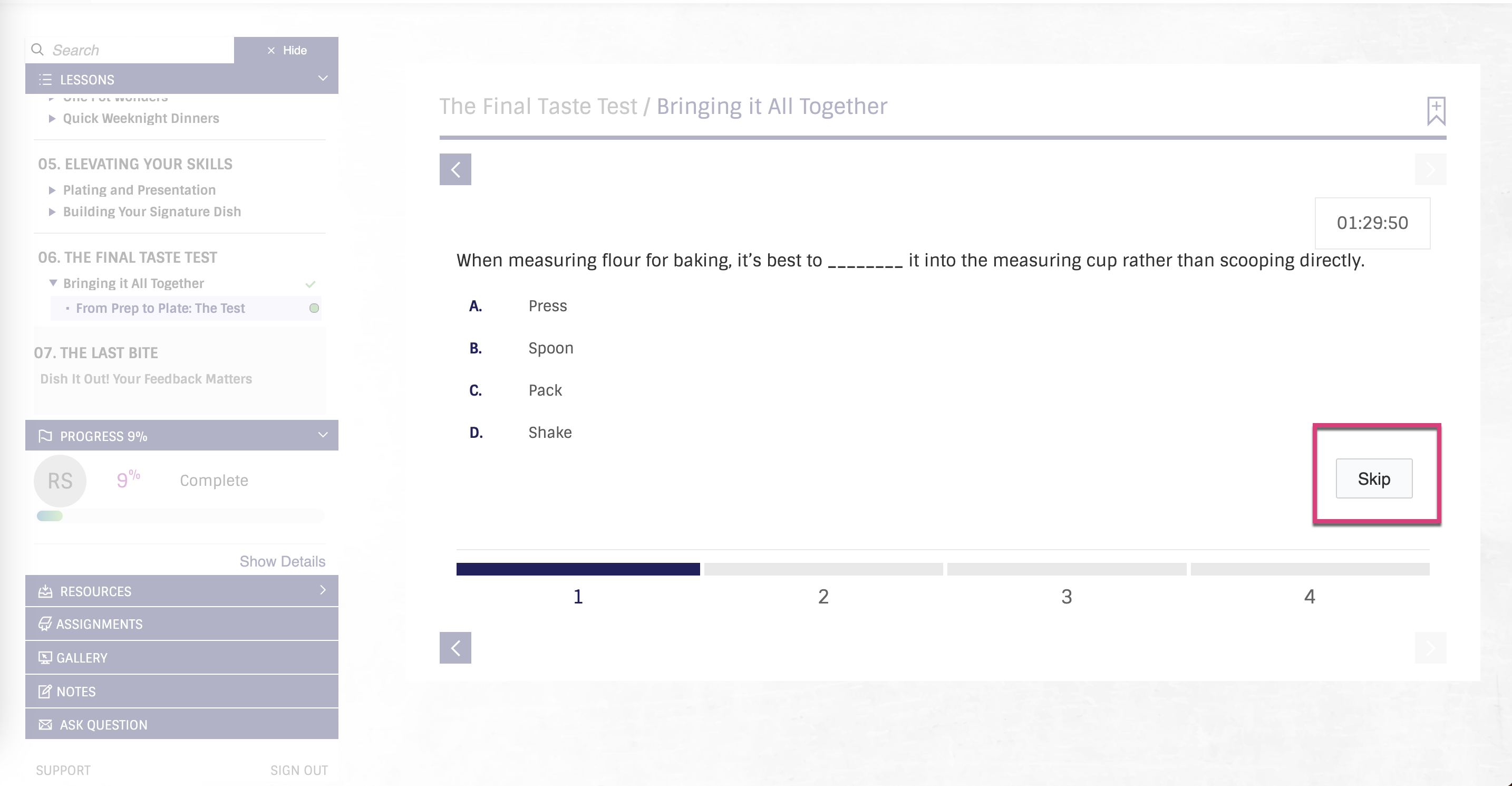Click the Lessons list icon
Viewport: 1512px width, 786px height.
click(x=45, y=79)
